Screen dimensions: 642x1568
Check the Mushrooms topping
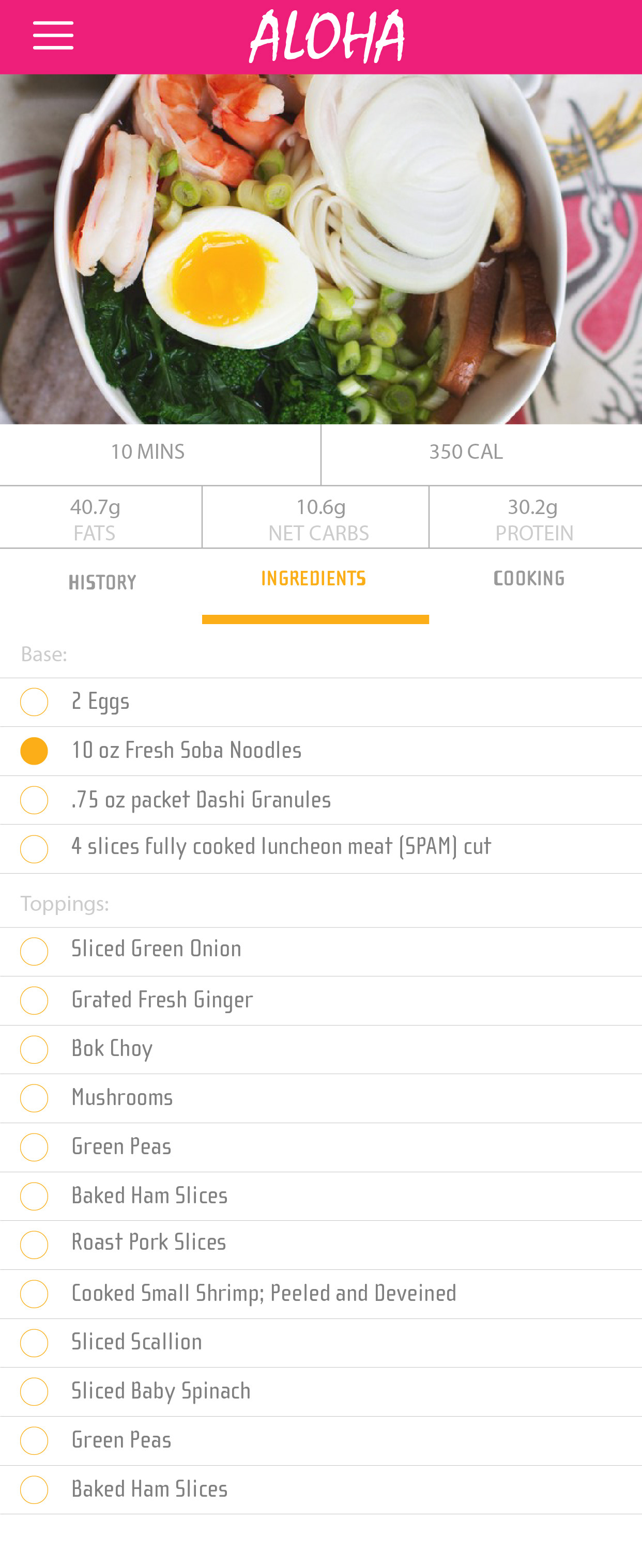point(34,1098)
